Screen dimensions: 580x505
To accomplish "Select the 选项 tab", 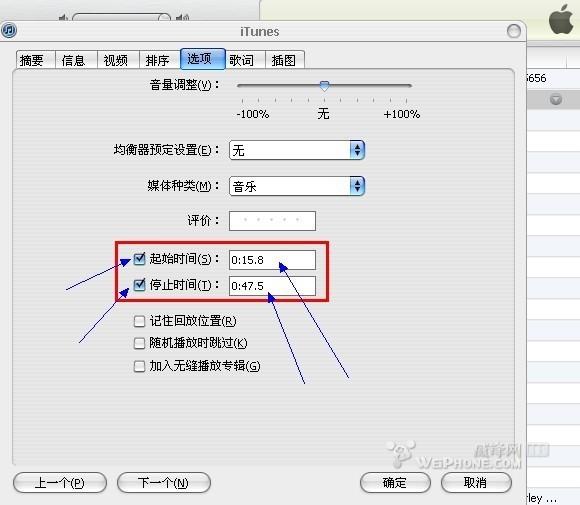I will [203, 58].
